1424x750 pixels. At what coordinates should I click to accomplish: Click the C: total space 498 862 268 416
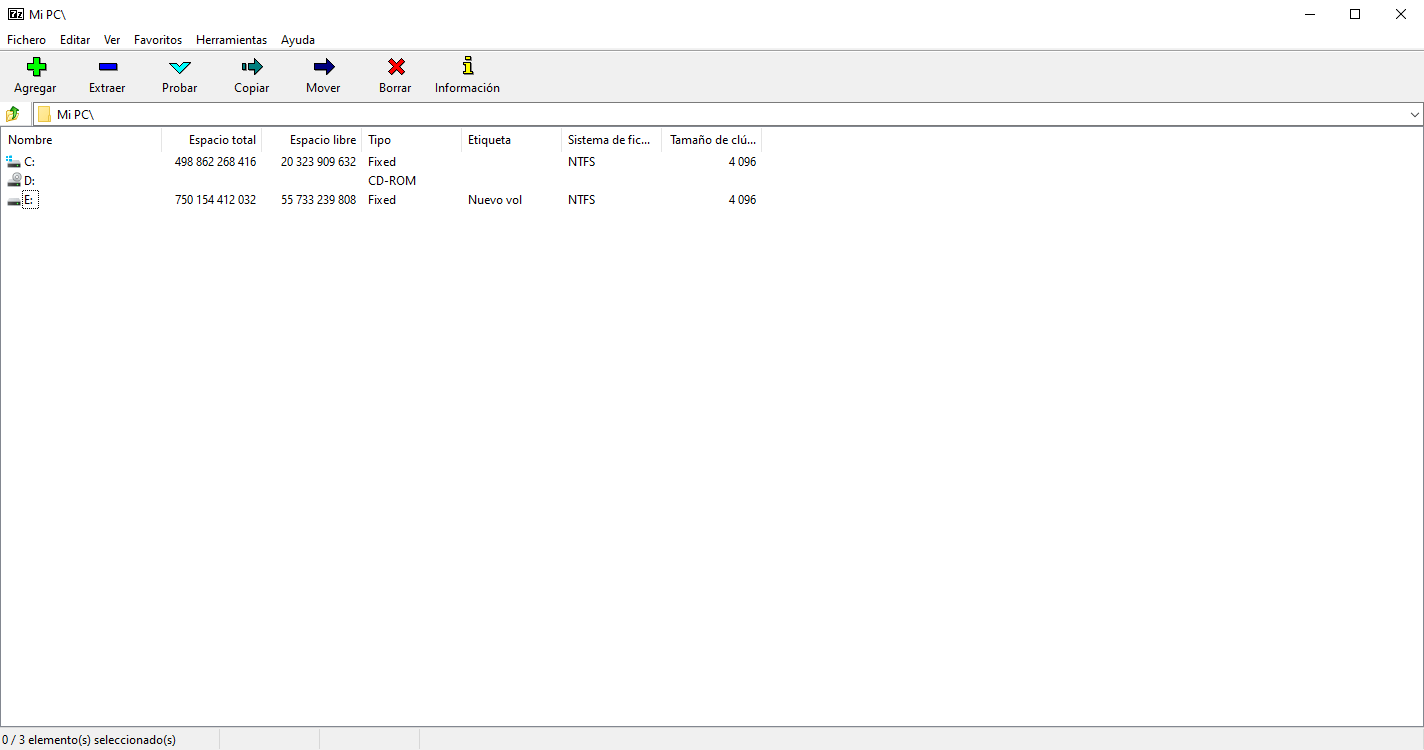point(215,162)
